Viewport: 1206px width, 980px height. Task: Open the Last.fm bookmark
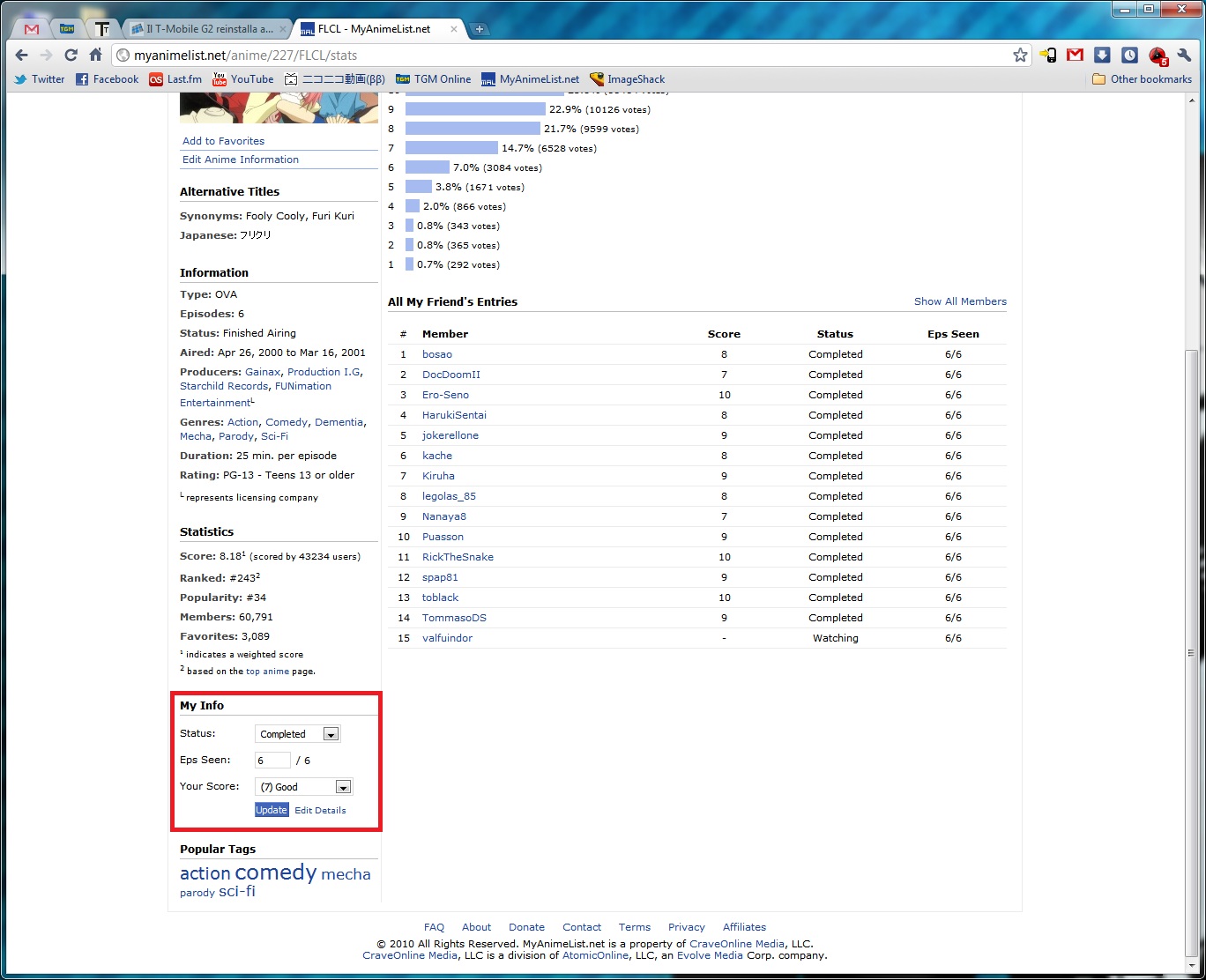click(175, 79)
